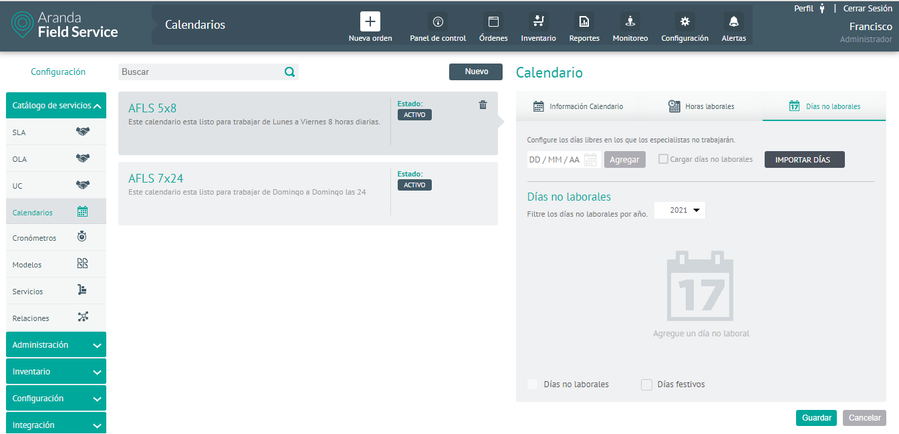Delete AFLS 5x8 calendar with trash icon
Viewport: 899px width, 434px height.
[483, 104]
